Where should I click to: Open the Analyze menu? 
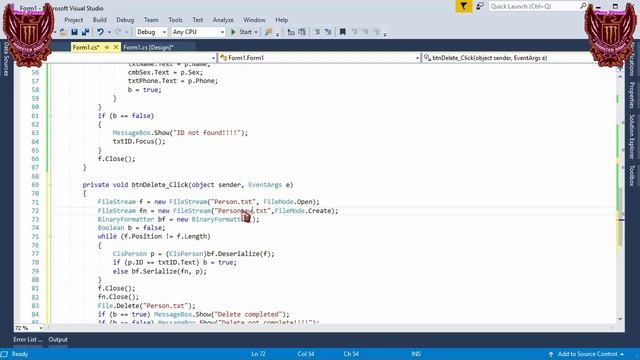point(223,20)
